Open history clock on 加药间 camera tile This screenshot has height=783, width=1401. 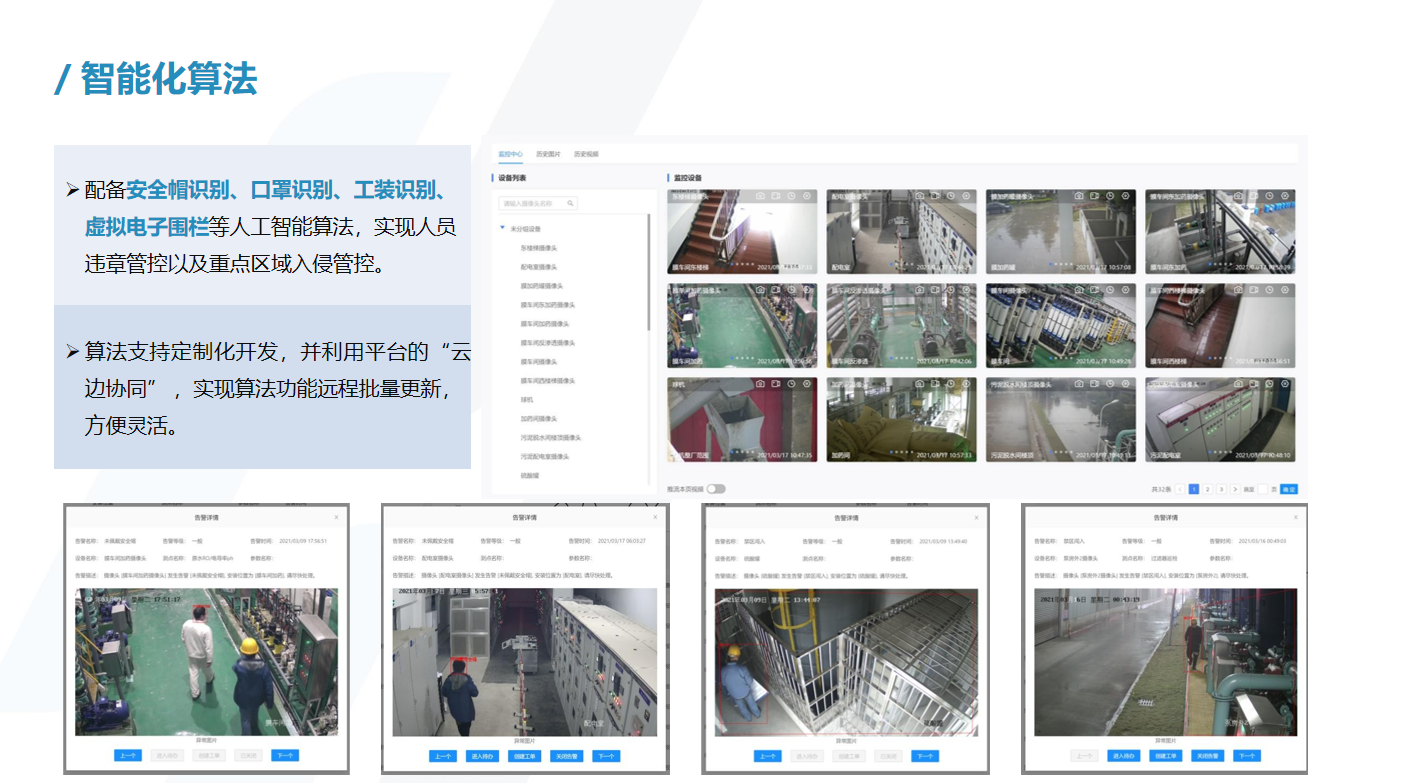pyautogui.click(x=951, y=384)
